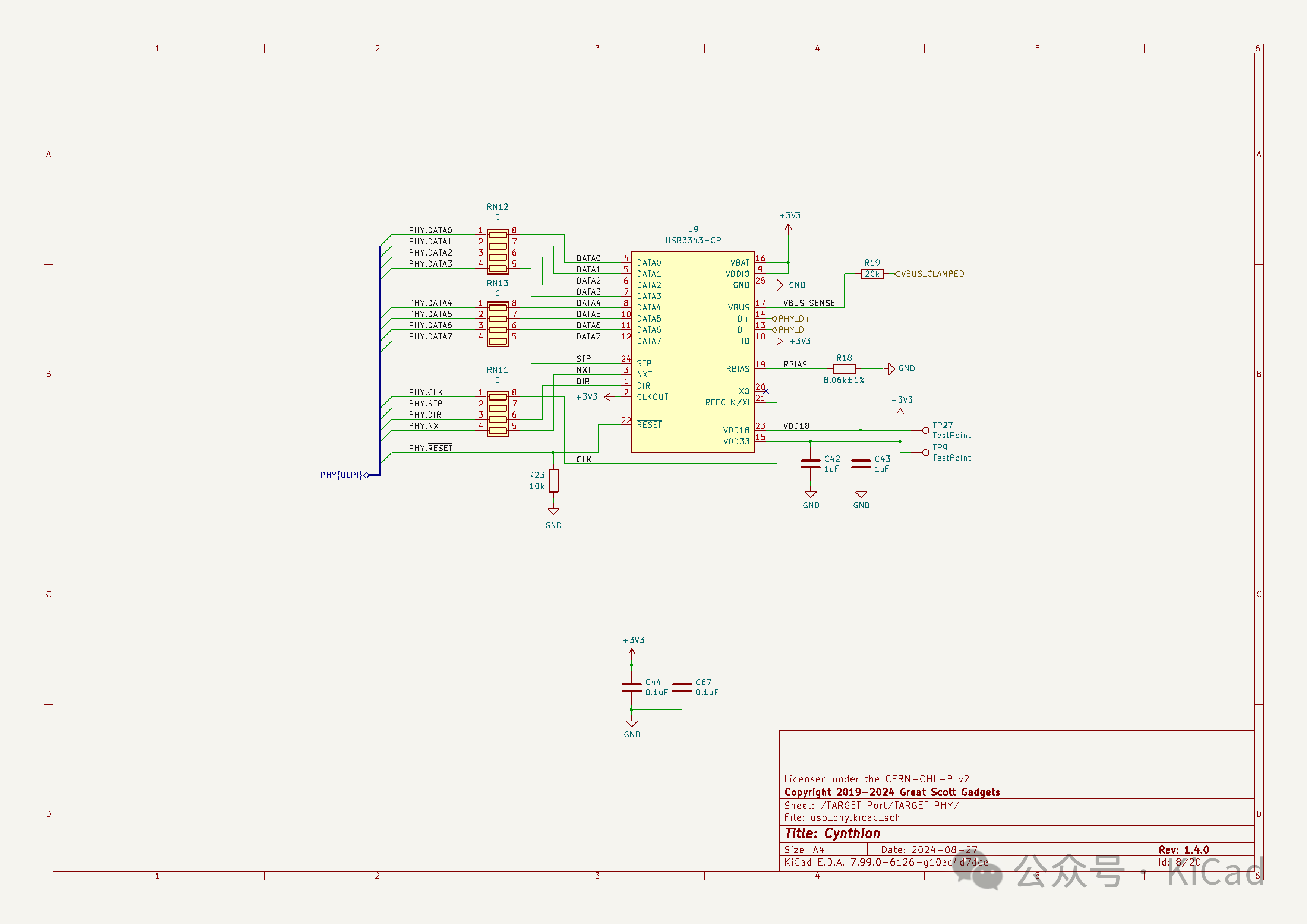Select capacitor C43 1uF symbol
1307x924 pixels.
pyautogui.click(x=861, y=464)
